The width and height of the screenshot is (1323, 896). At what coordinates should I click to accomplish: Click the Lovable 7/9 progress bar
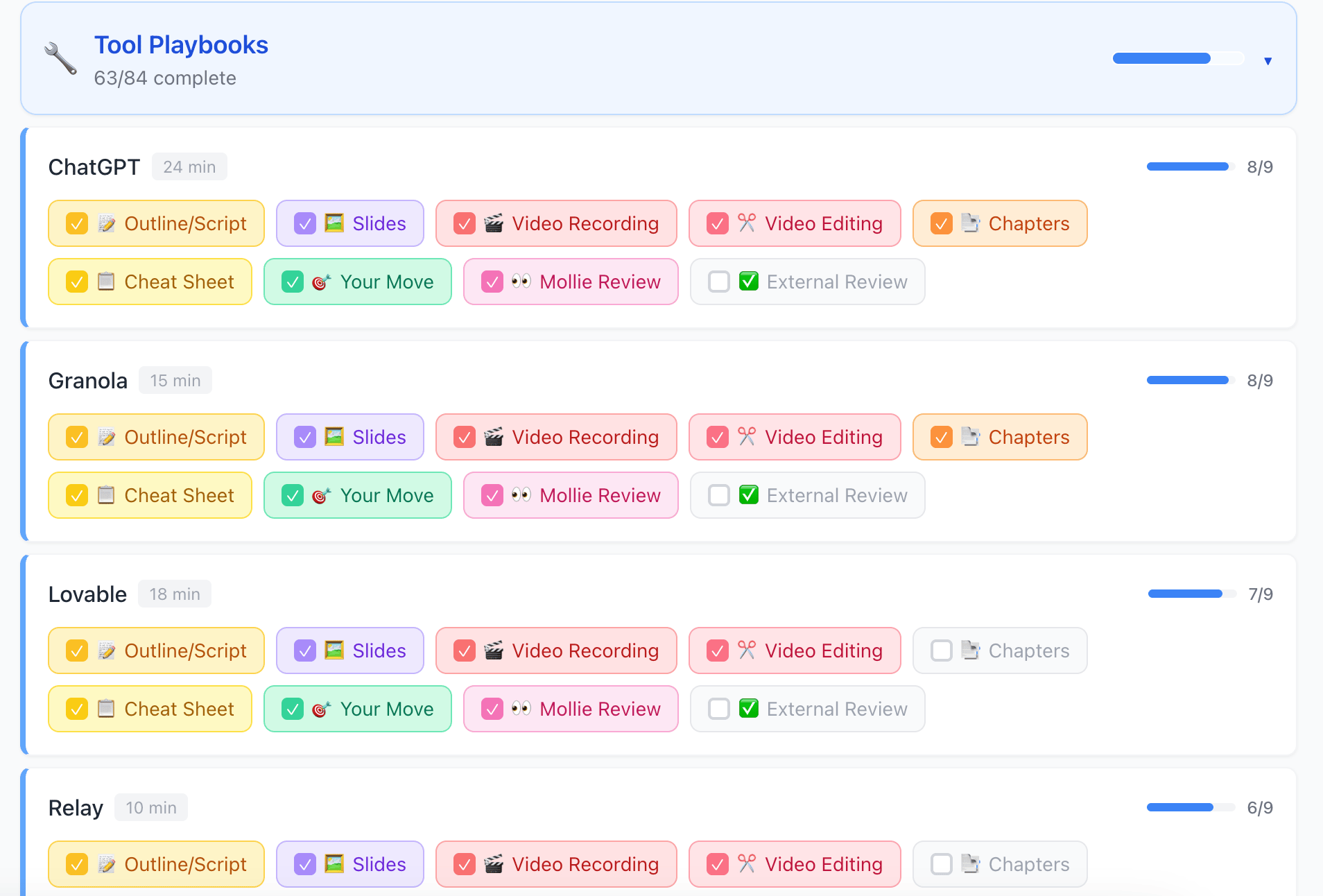1192,594
